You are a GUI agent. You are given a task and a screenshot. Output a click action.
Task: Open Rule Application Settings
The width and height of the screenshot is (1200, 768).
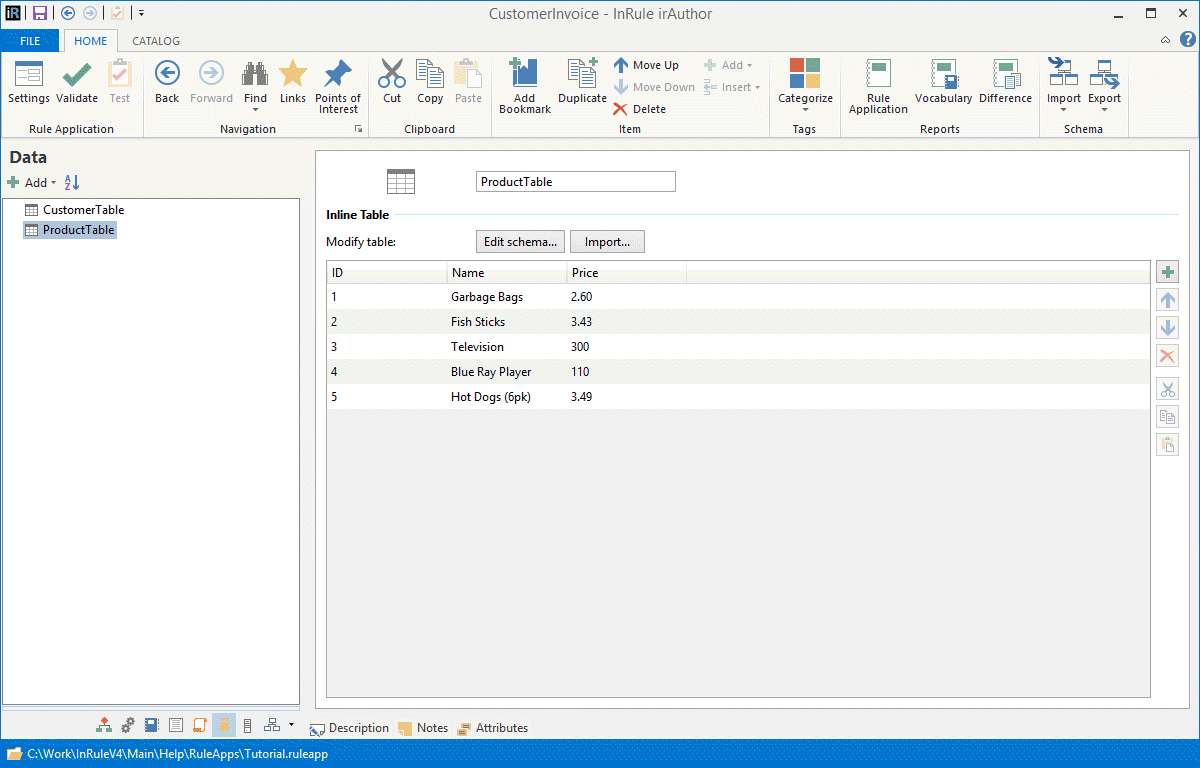[x=29, y=76]
